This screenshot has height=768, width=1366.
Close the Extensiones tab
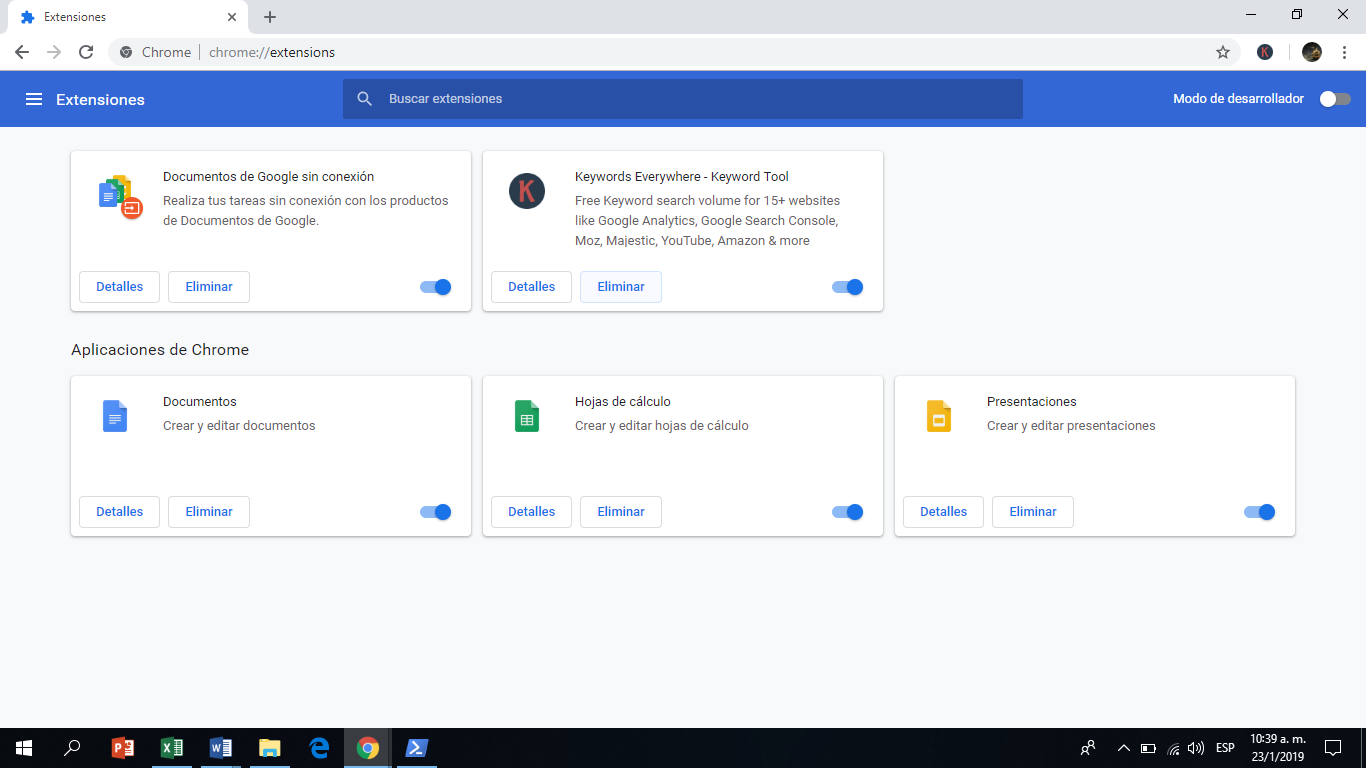(x=232, y=17)
